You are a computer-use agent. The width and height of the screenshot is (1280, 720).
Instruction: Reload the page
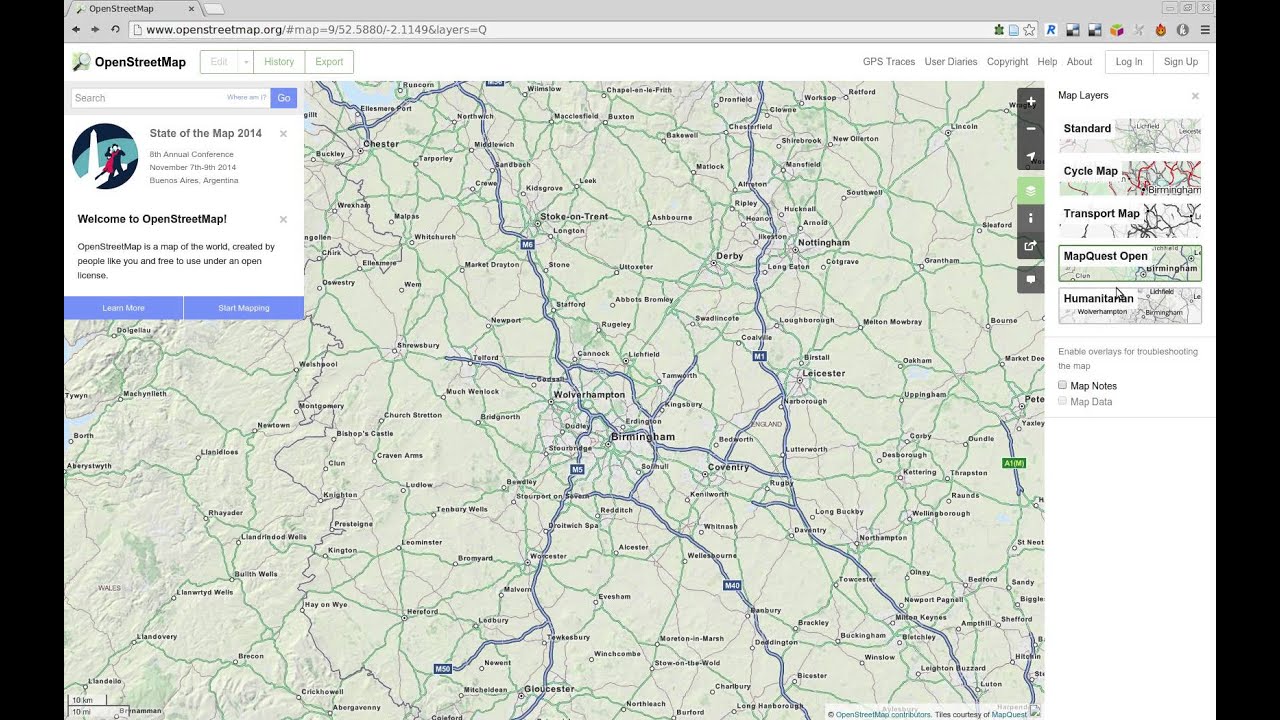pos(115,30)
